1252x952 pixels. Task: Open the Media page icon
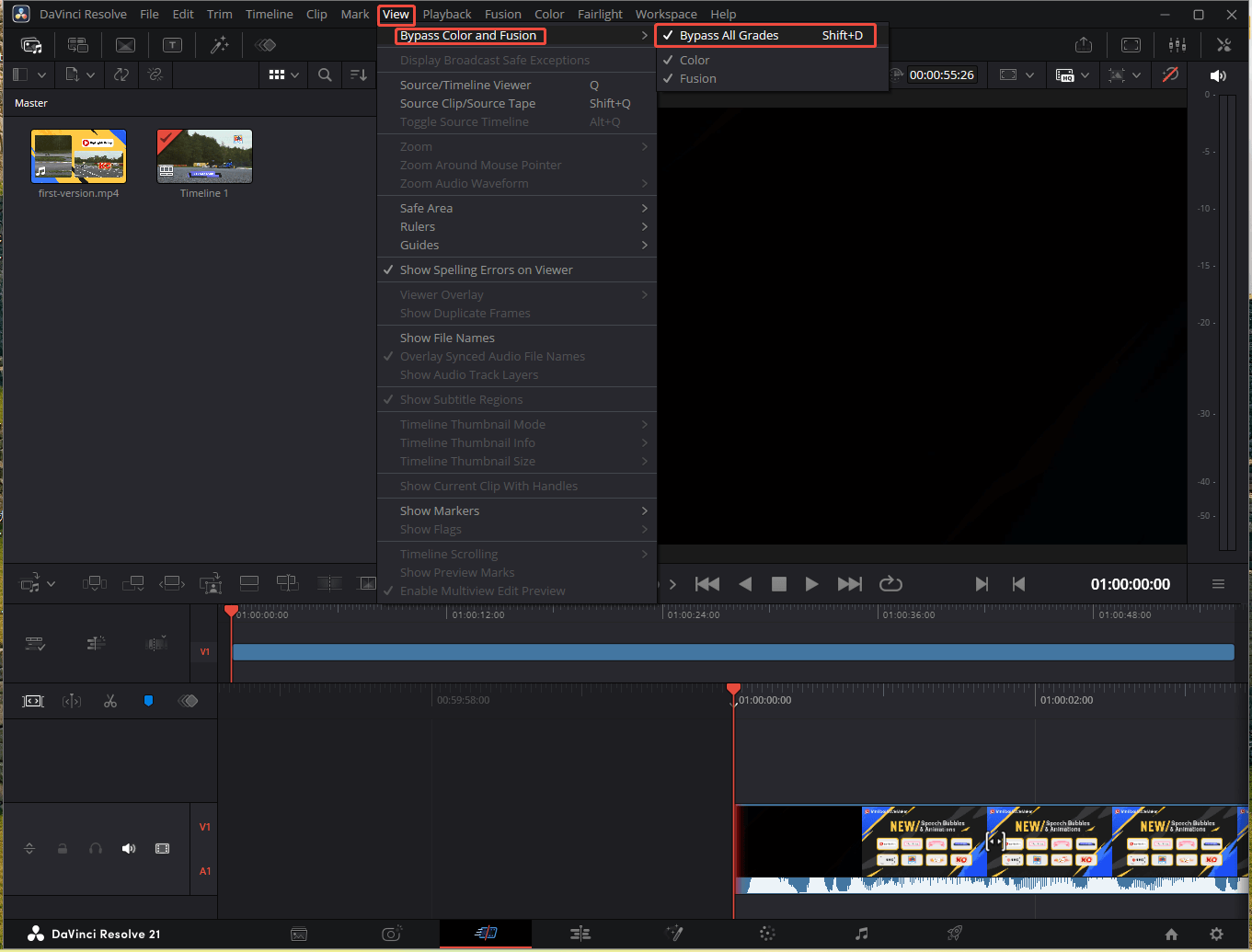(299, 934)
